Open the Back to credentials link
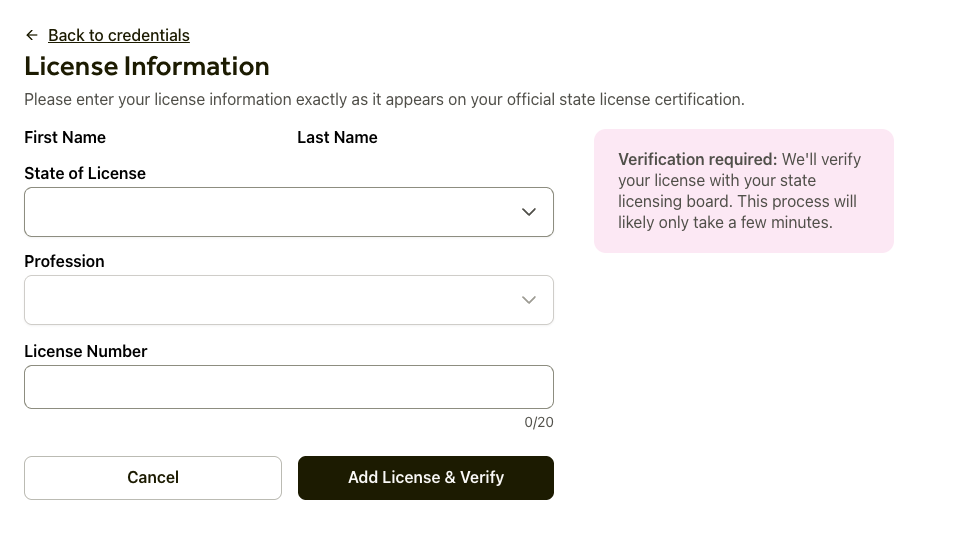The width and height of the screenshot is (963, 535). pos(118,35)
